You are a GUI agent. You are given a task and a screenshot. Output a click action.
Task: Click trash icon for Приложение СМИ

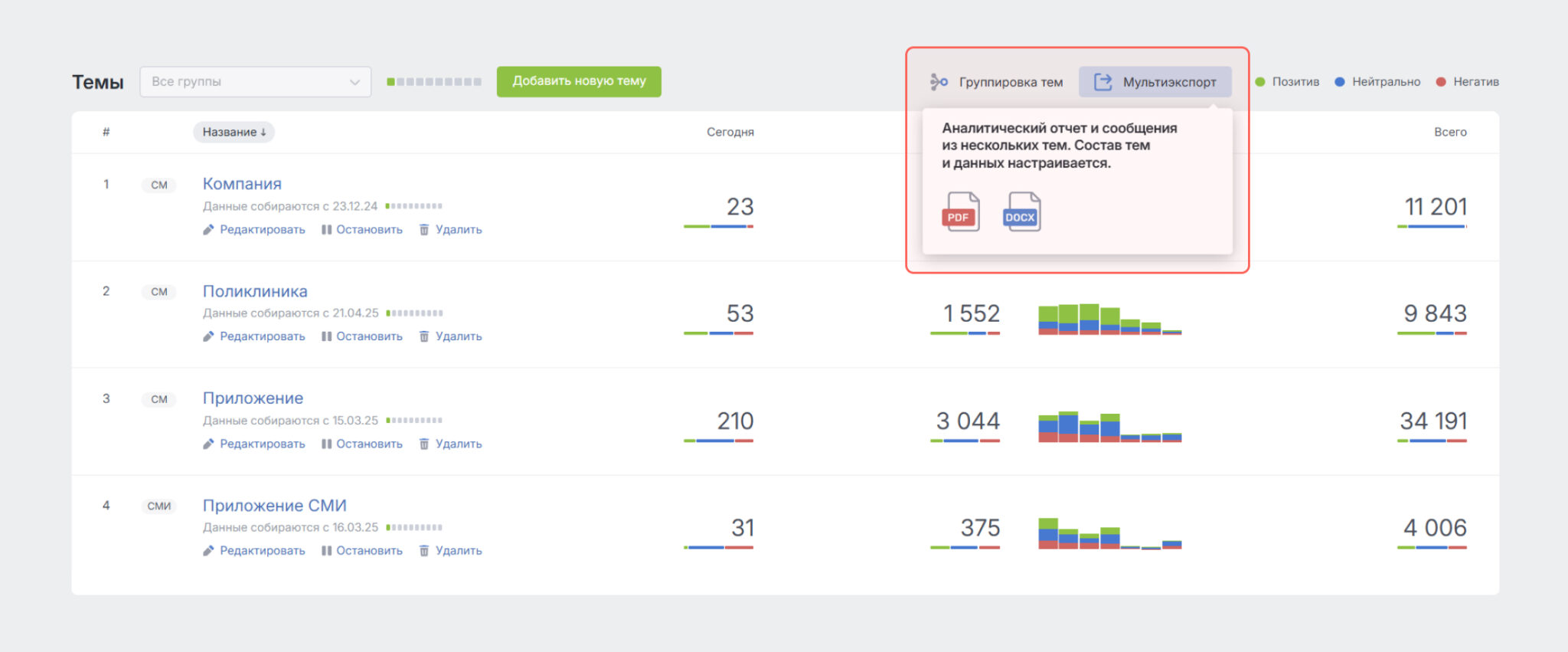[x=424, y=551]
